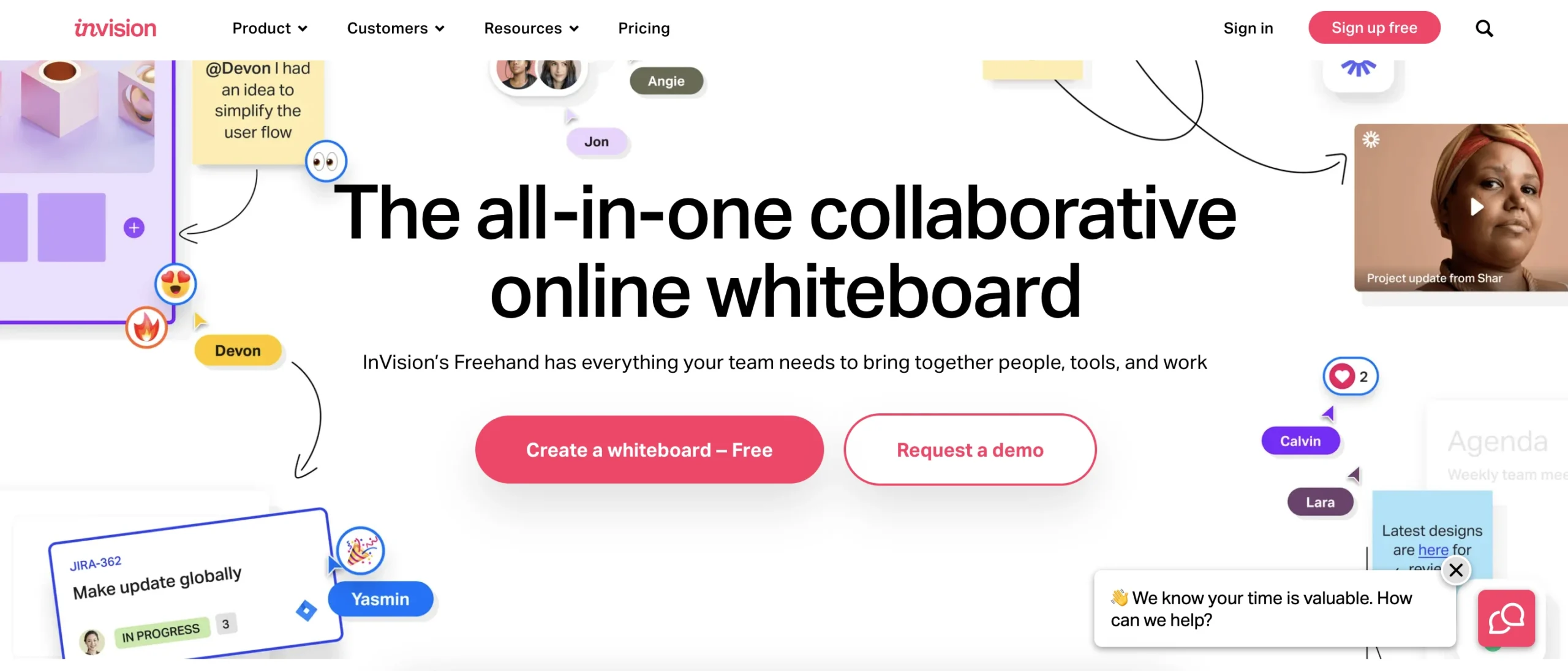Expand the Customers navigation dropdown
This screenshot has width=1568, height=671.
395,28
